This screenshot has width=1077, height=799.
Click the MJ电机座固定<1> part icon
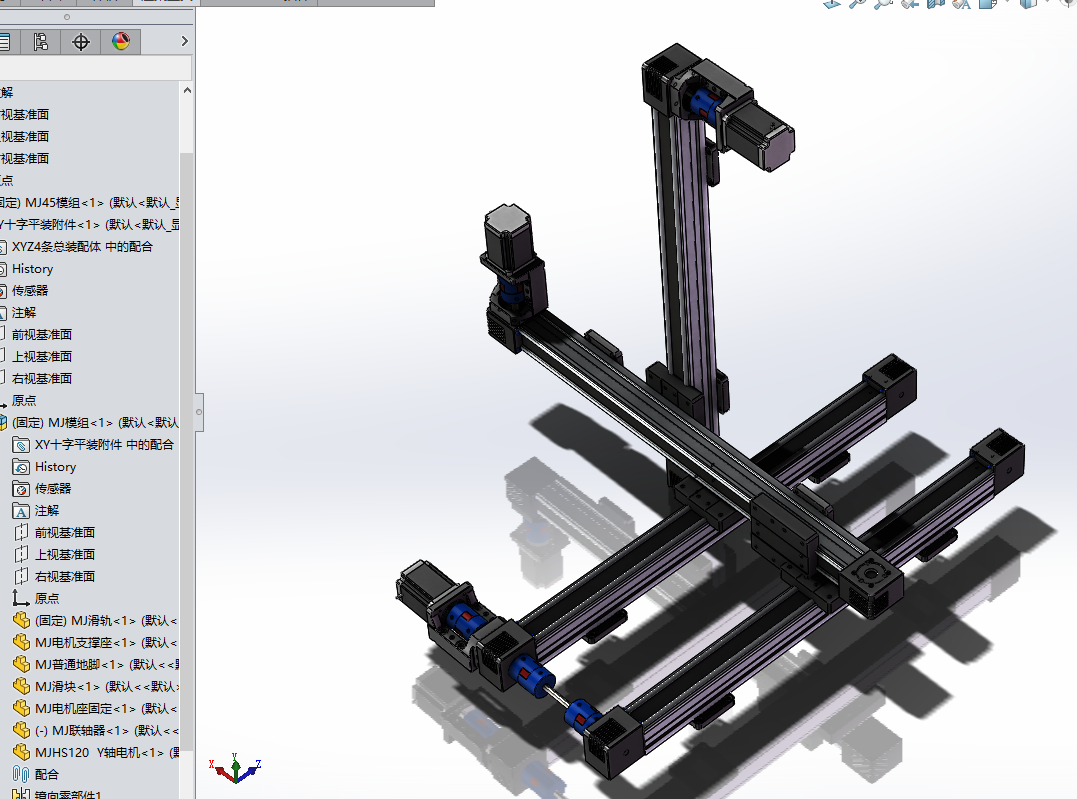point(21,708)
